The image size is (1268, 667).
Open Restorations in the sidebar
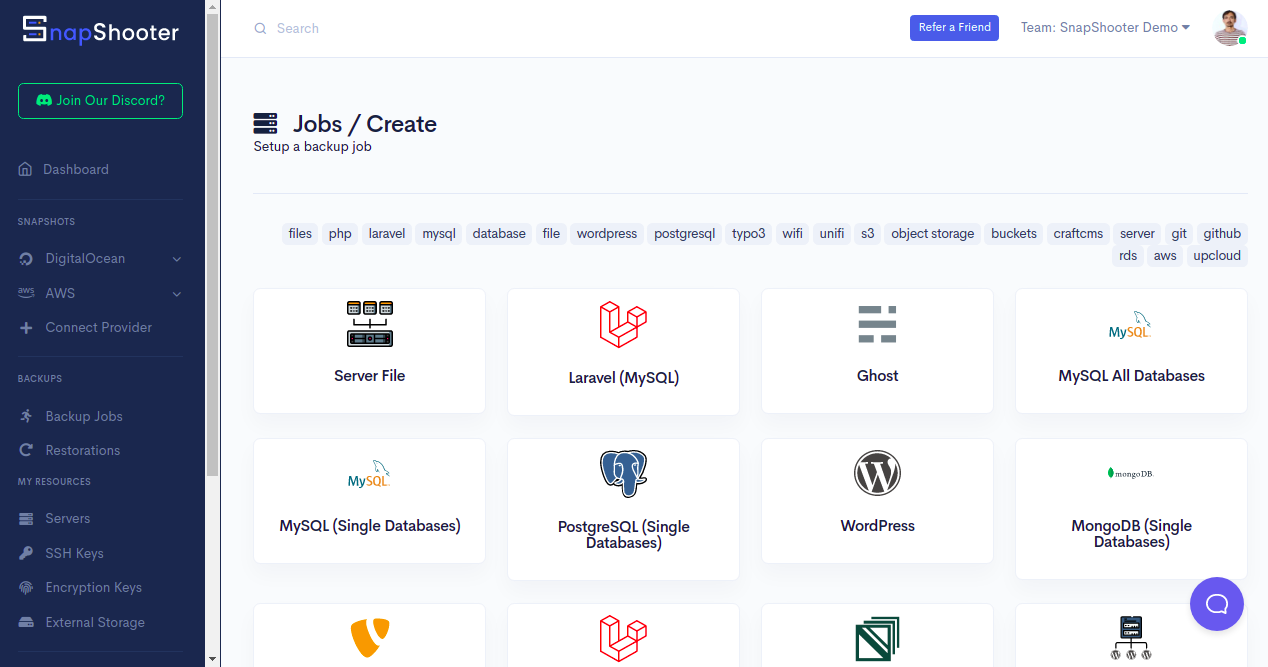tap(82, 451)
